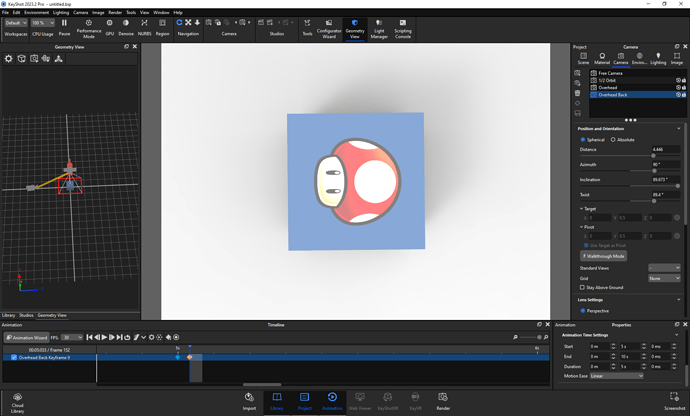Screen dimensions: 690x416
Task: Select the Pan navigation icon
Action: (x=188, y=22)
